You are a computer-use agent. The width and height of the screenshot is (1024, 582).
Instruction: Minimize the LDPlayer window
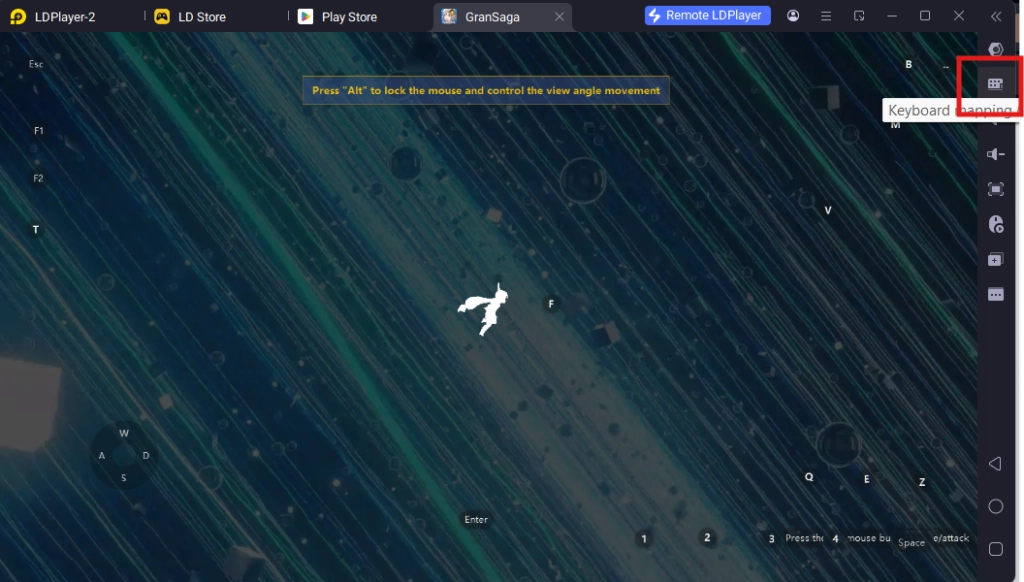coord(892,16)
